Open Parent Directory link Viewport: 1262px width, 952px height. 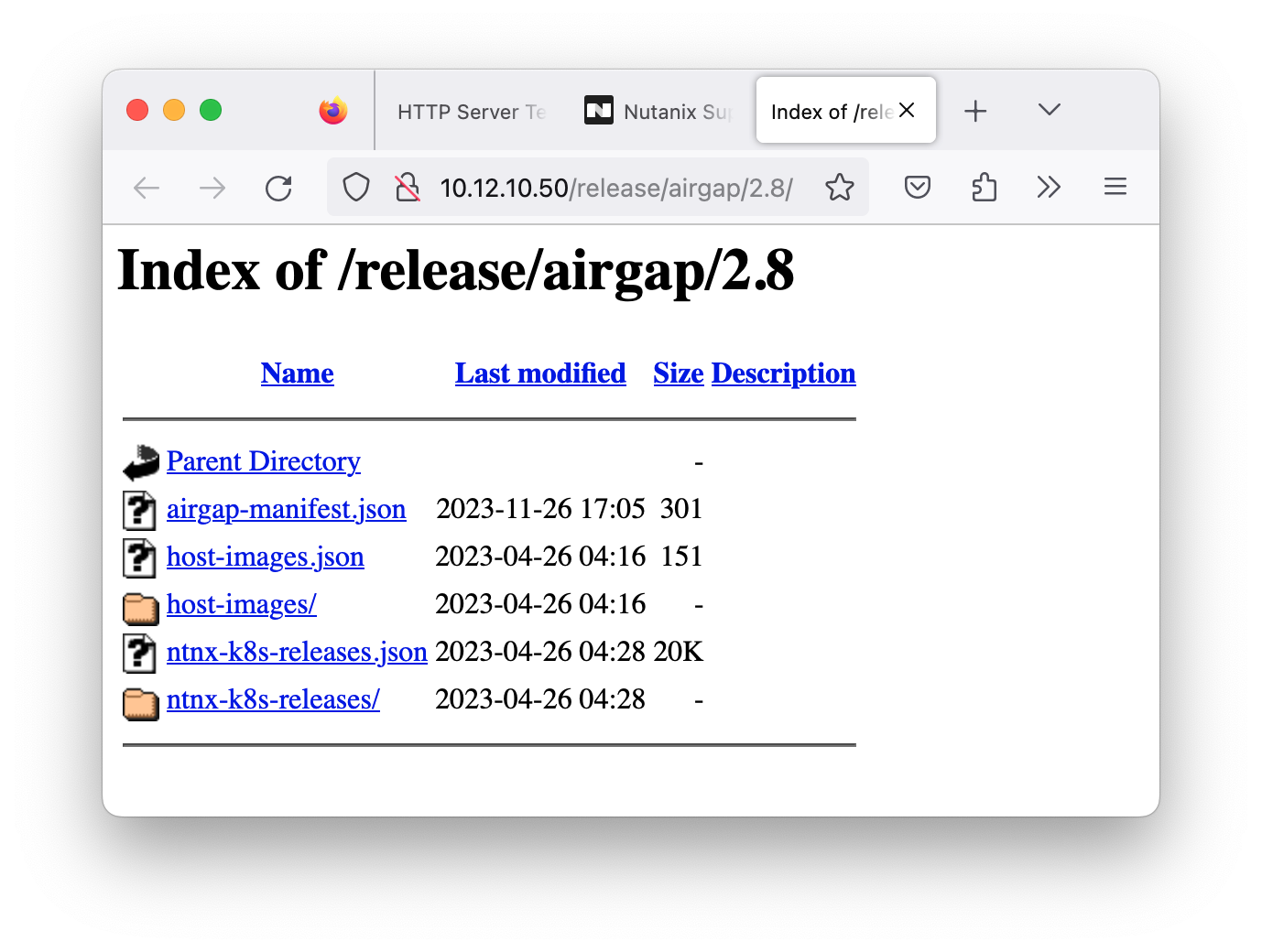click(x=264, y=461)
